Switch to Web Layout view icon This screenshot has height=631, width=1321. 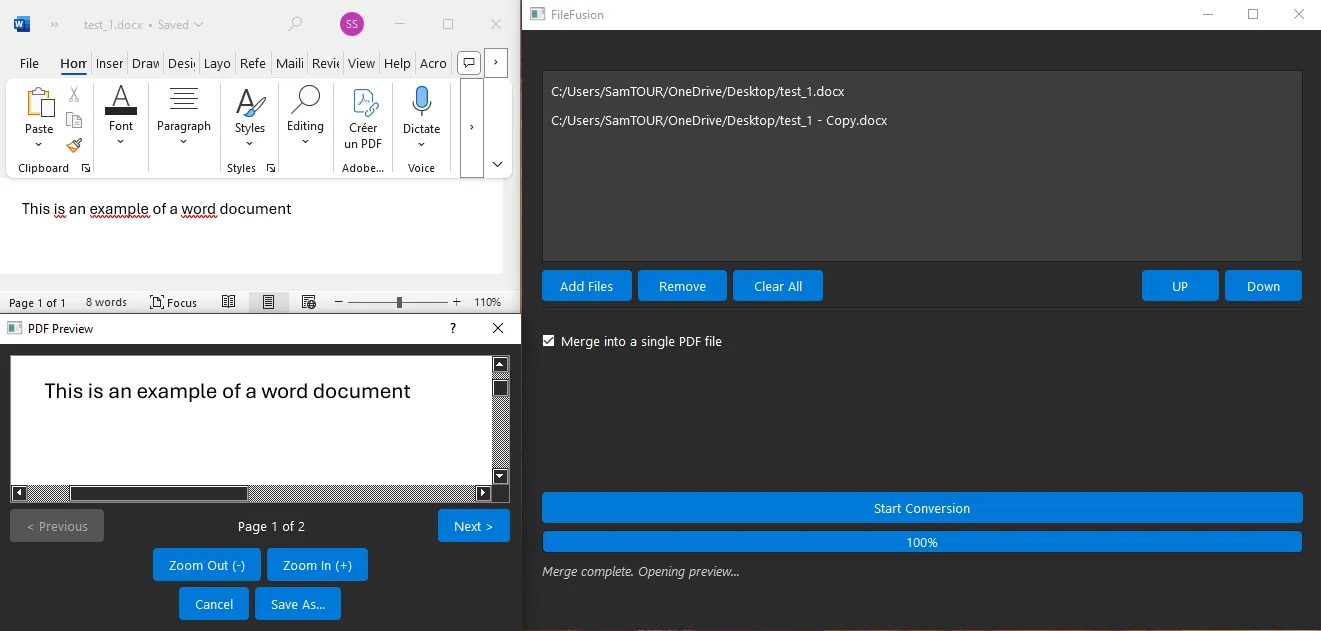[308, 302]
